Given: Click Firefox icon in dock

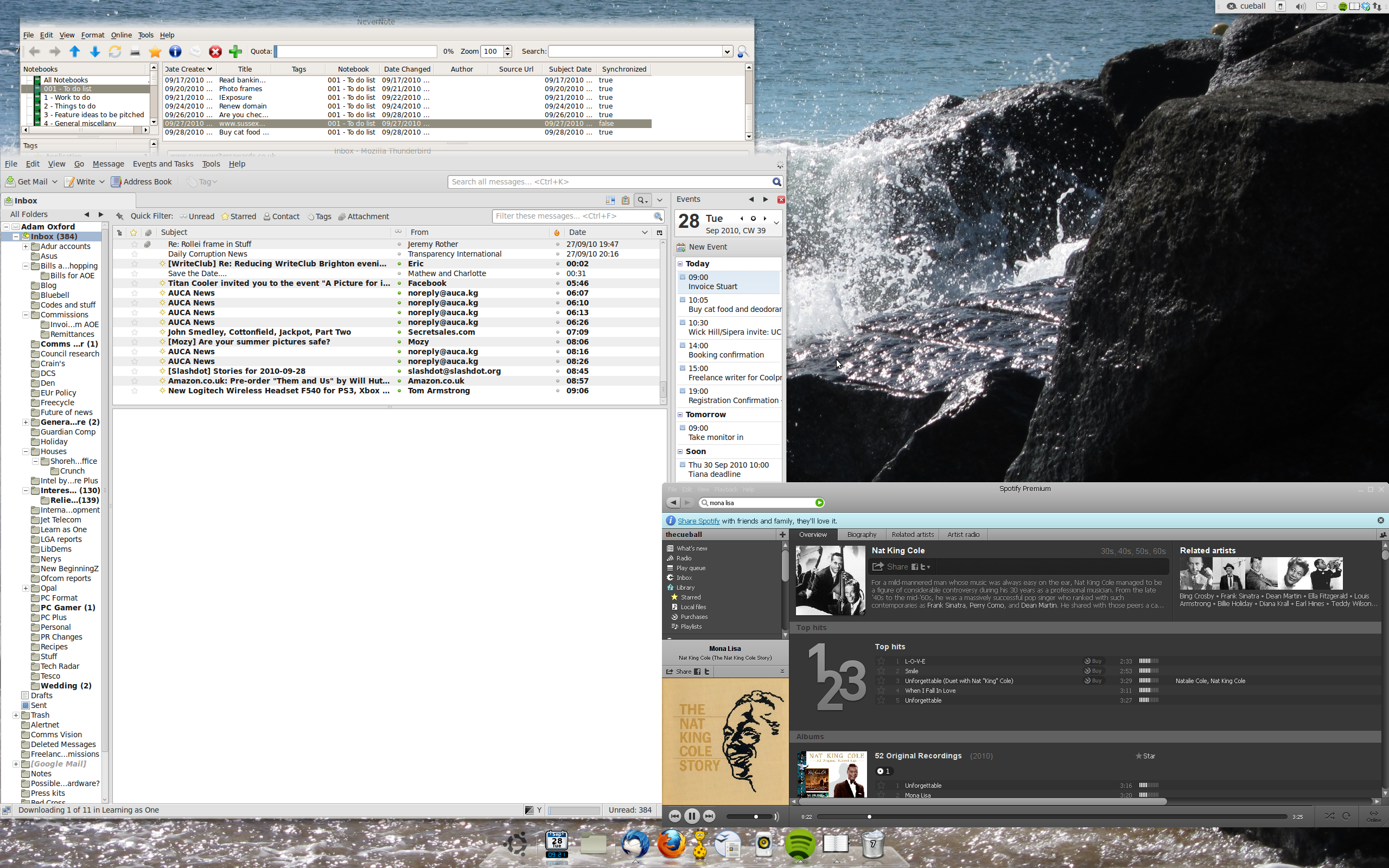Looking at the screenshot, I should (671, 844).
